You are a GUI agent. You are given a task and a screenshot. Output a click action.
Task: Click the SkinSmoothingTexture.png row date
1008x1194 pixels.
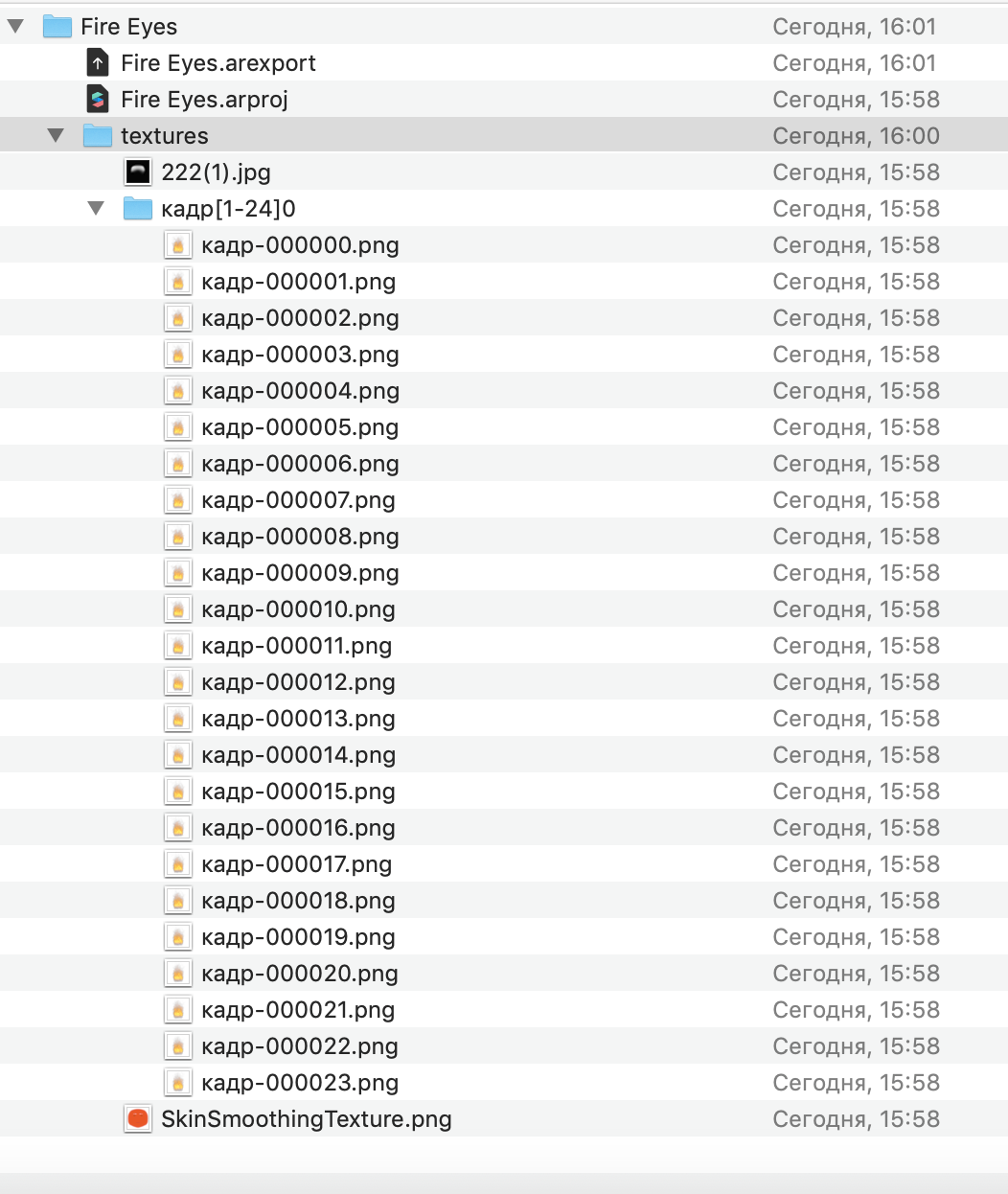[856, 1119]
